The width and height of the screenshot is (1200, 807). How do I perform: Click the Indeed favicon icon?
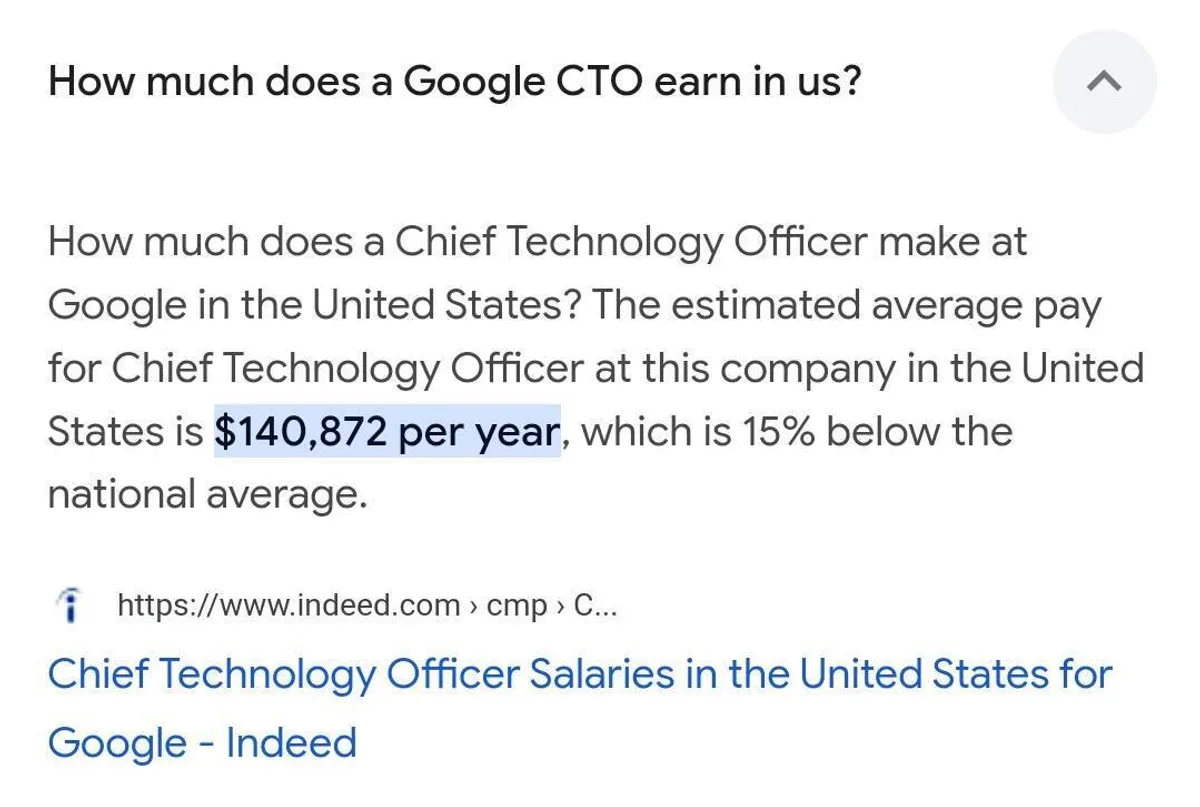coord(69,605)
